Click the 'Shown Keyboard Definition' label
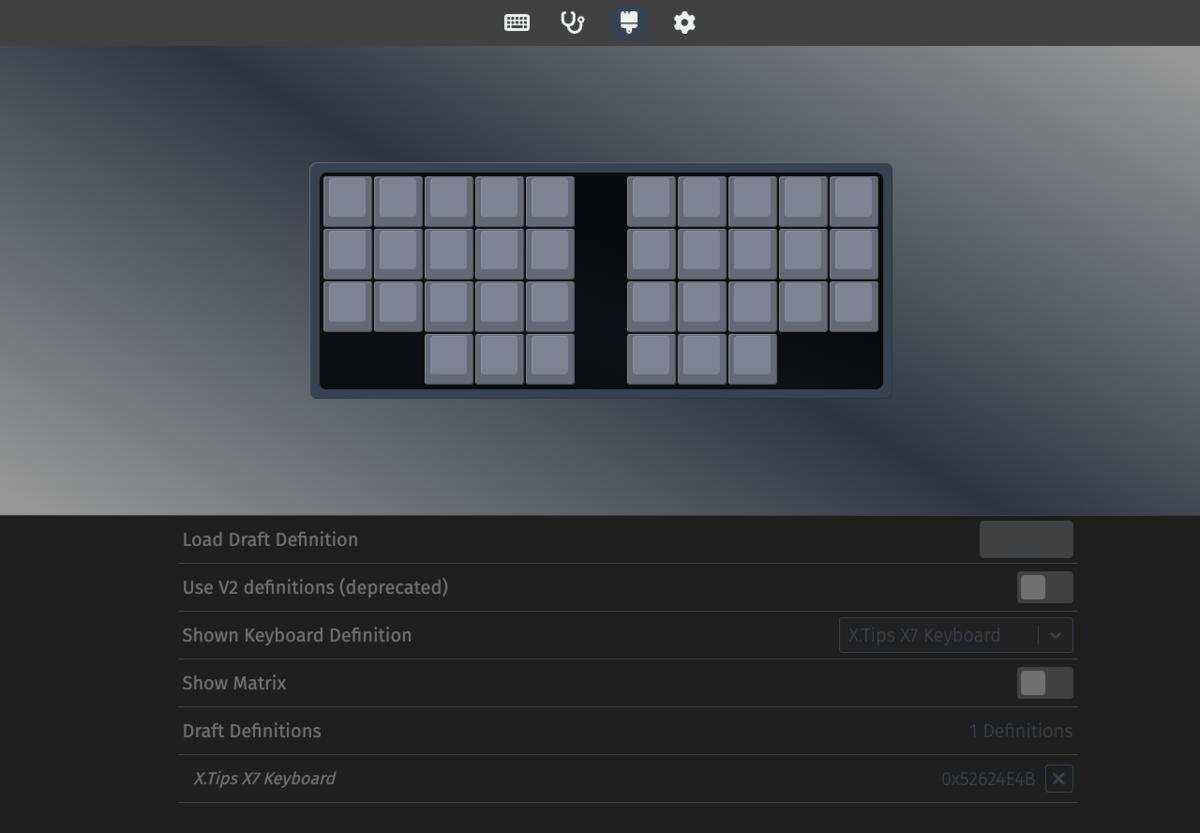 297,635
